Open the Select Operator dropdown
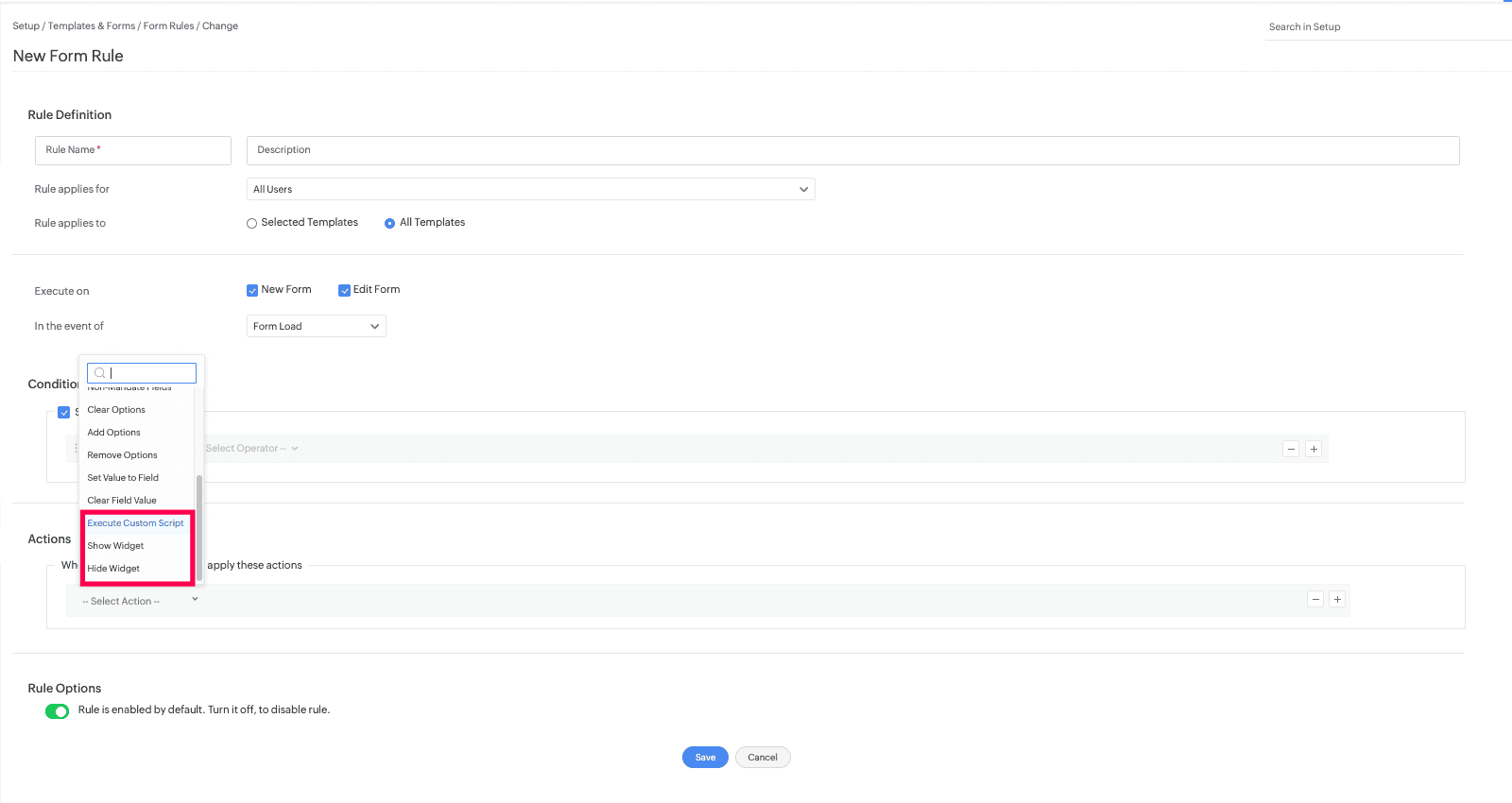This screenshot has width=1512, height=803. pyautogui.click(x=251, y=449)
